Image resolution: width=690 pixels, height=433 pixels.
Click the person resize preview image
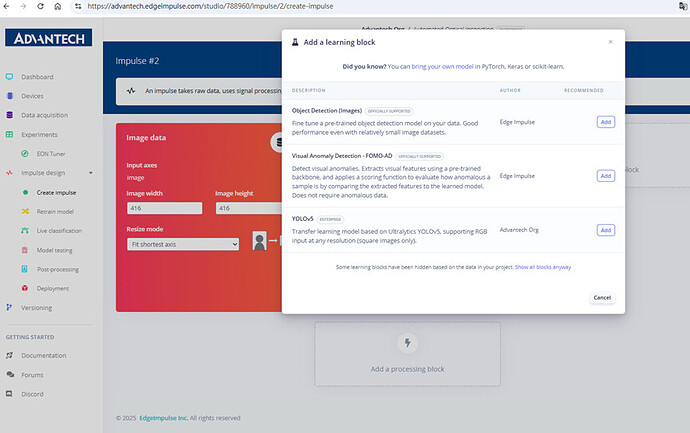[260, 241]
